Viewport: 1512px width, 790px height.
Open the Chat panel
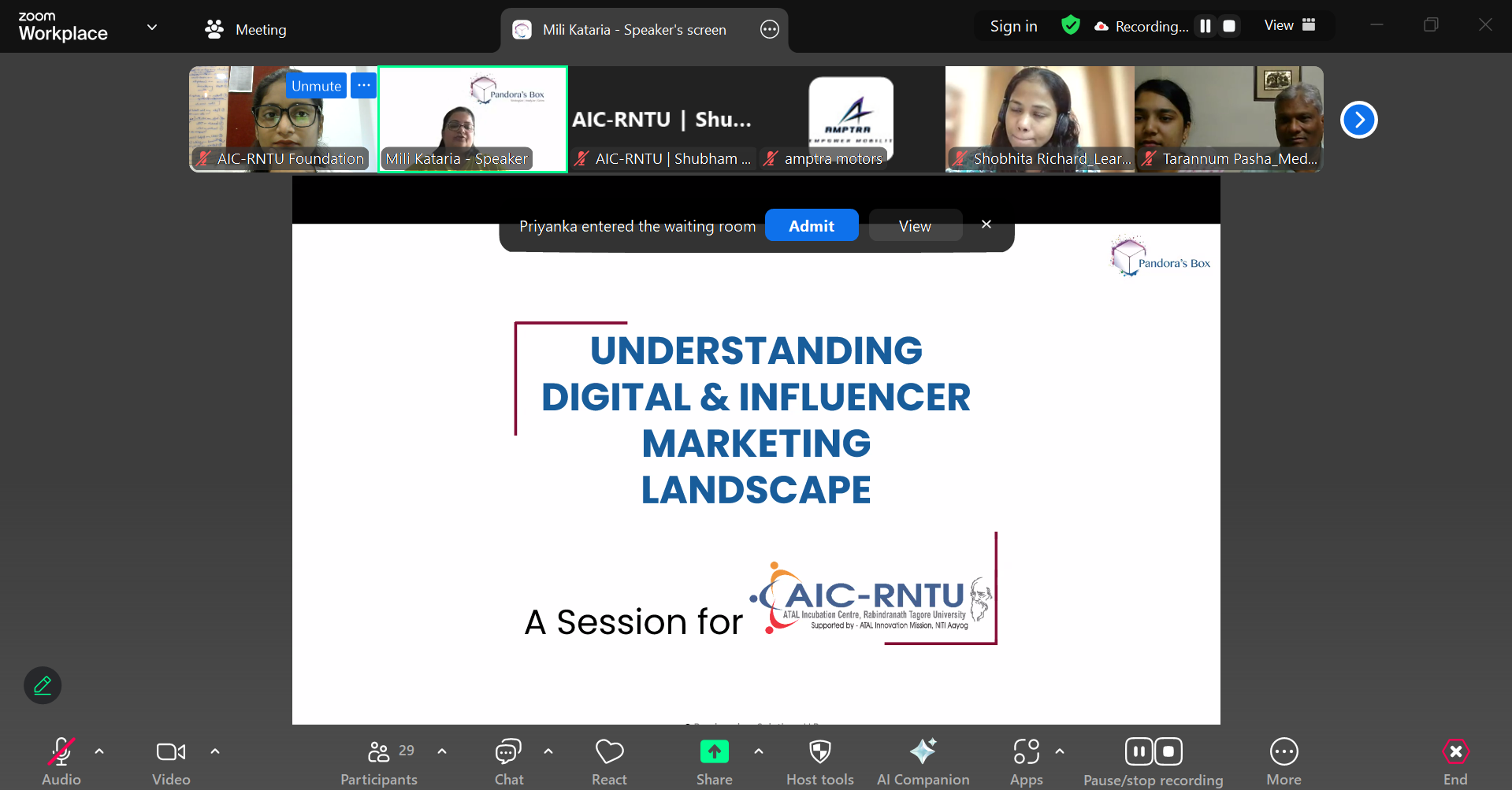508,761
